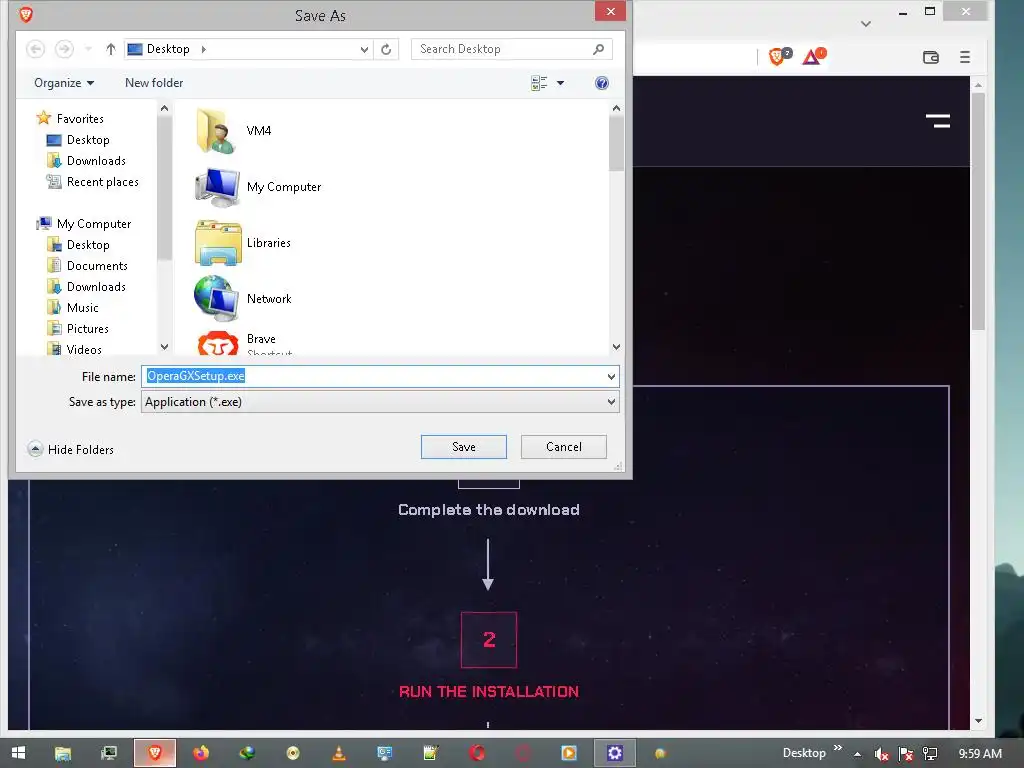This screenshot has width=1024, height=768.
Task: Open recent locations dropdown arrow
Action: coord(88,49)
